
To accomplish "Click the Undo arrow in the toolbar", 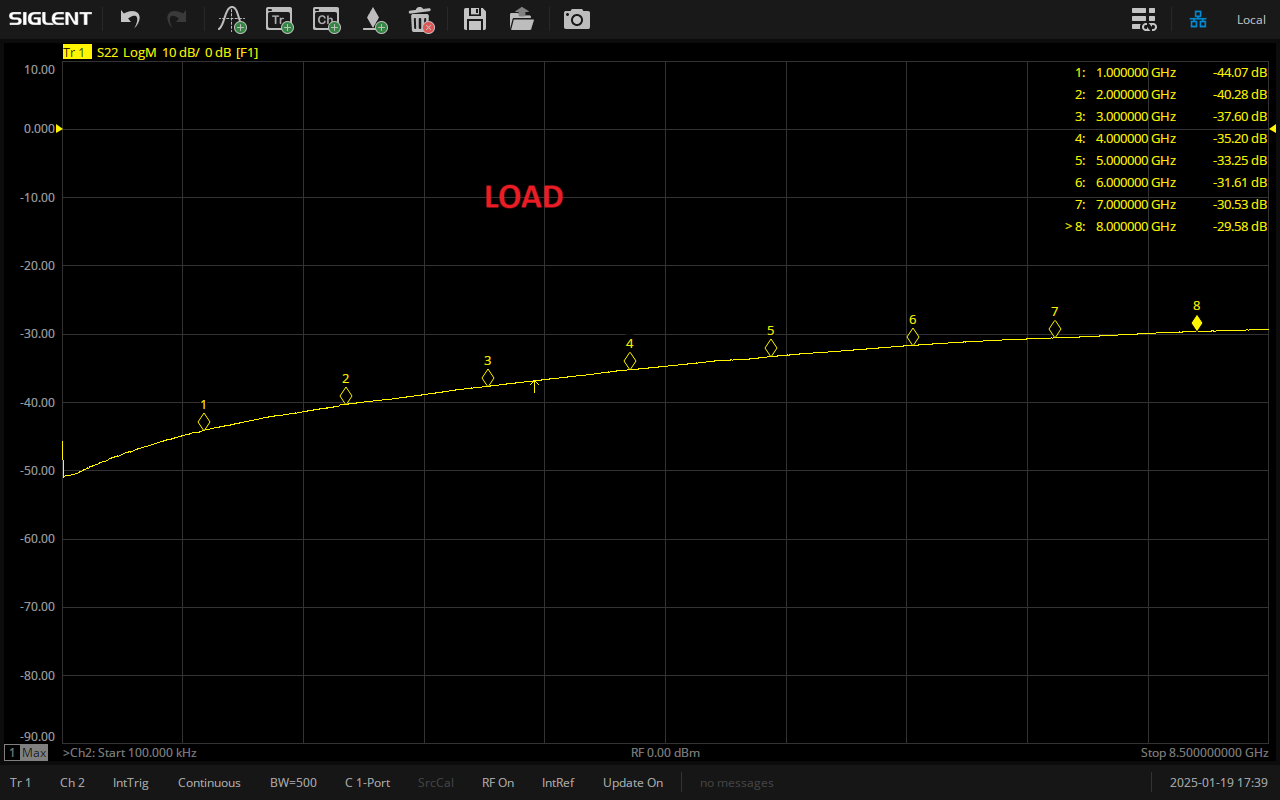I will tap(130, 19).
